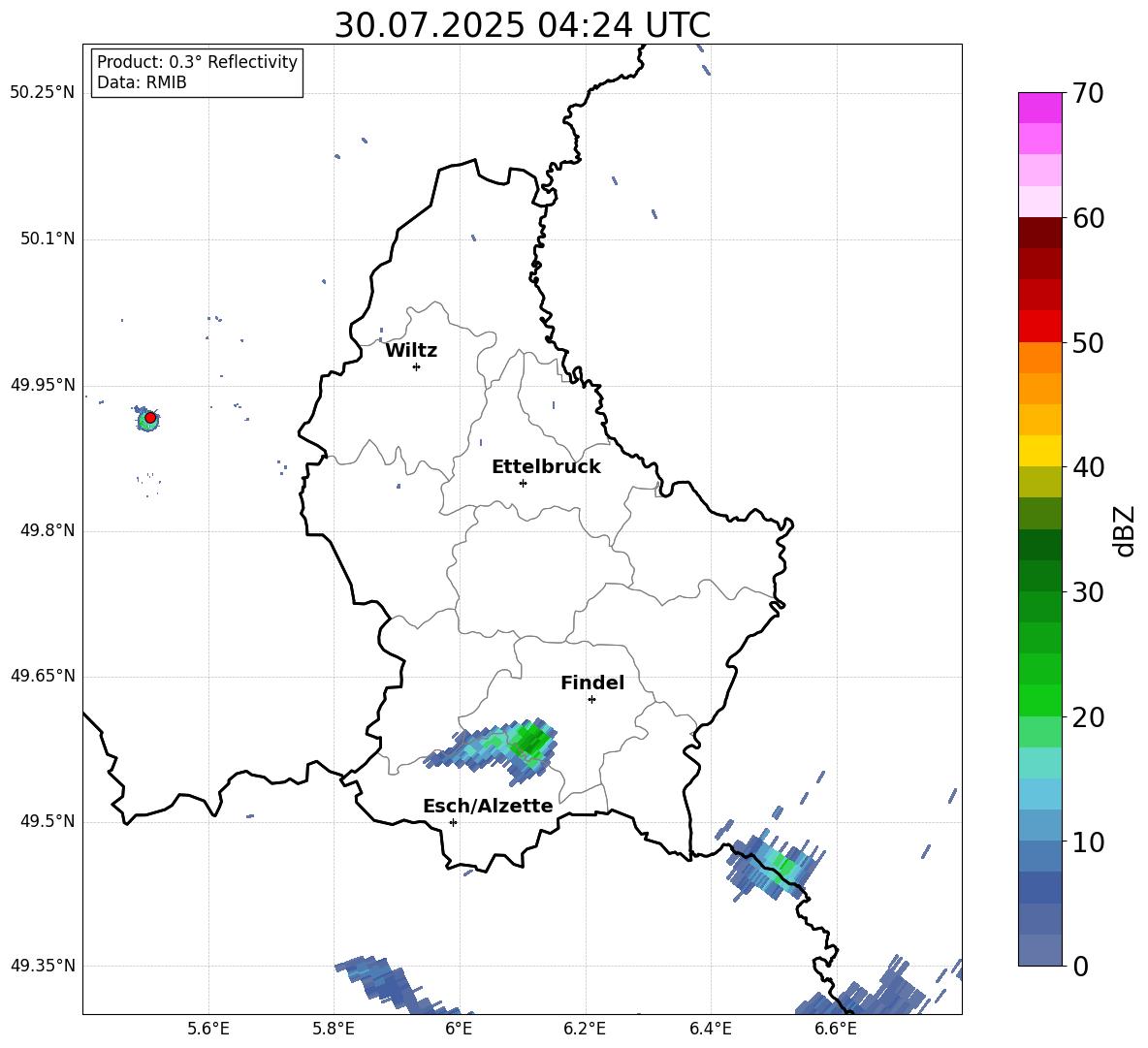This screenshot has height=1048, width=1148.
Task: Click the "Product: 0.3° Reflectivity" text
Action: pyautogui.click(x=197, y=62)
